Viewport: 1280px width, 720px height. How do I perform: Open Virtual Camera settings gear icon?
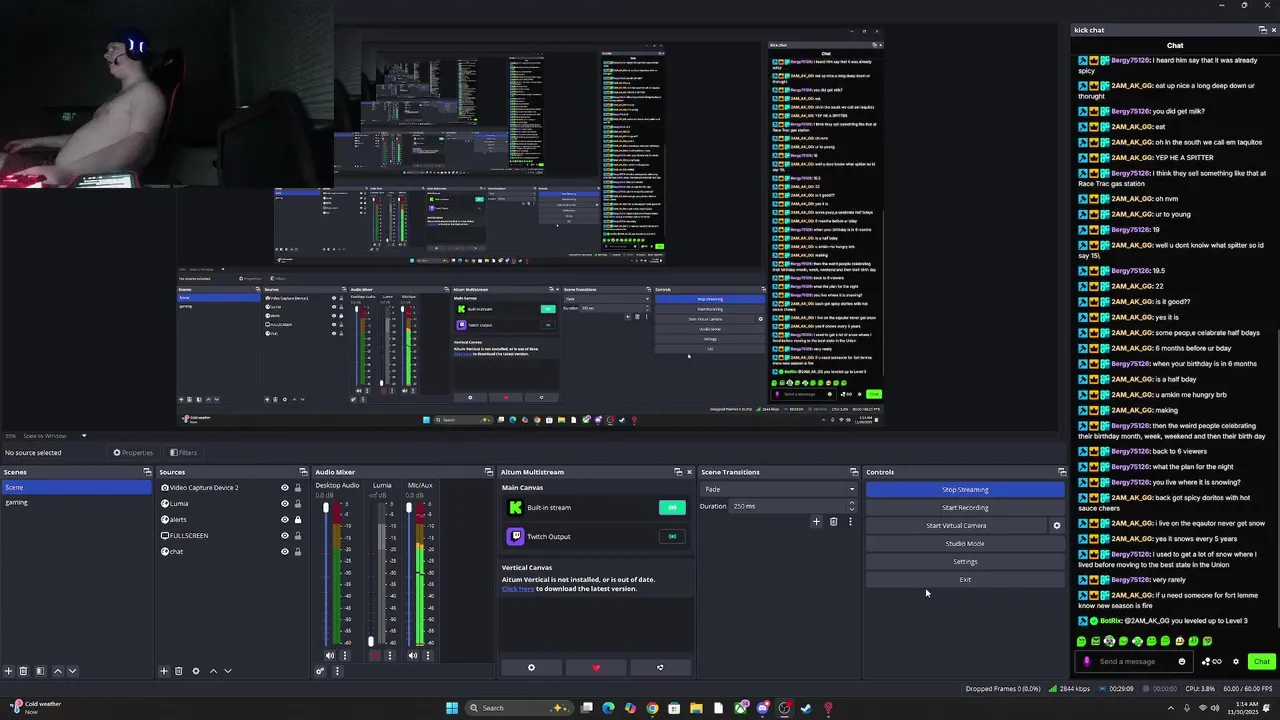(x=1057, y=525)
